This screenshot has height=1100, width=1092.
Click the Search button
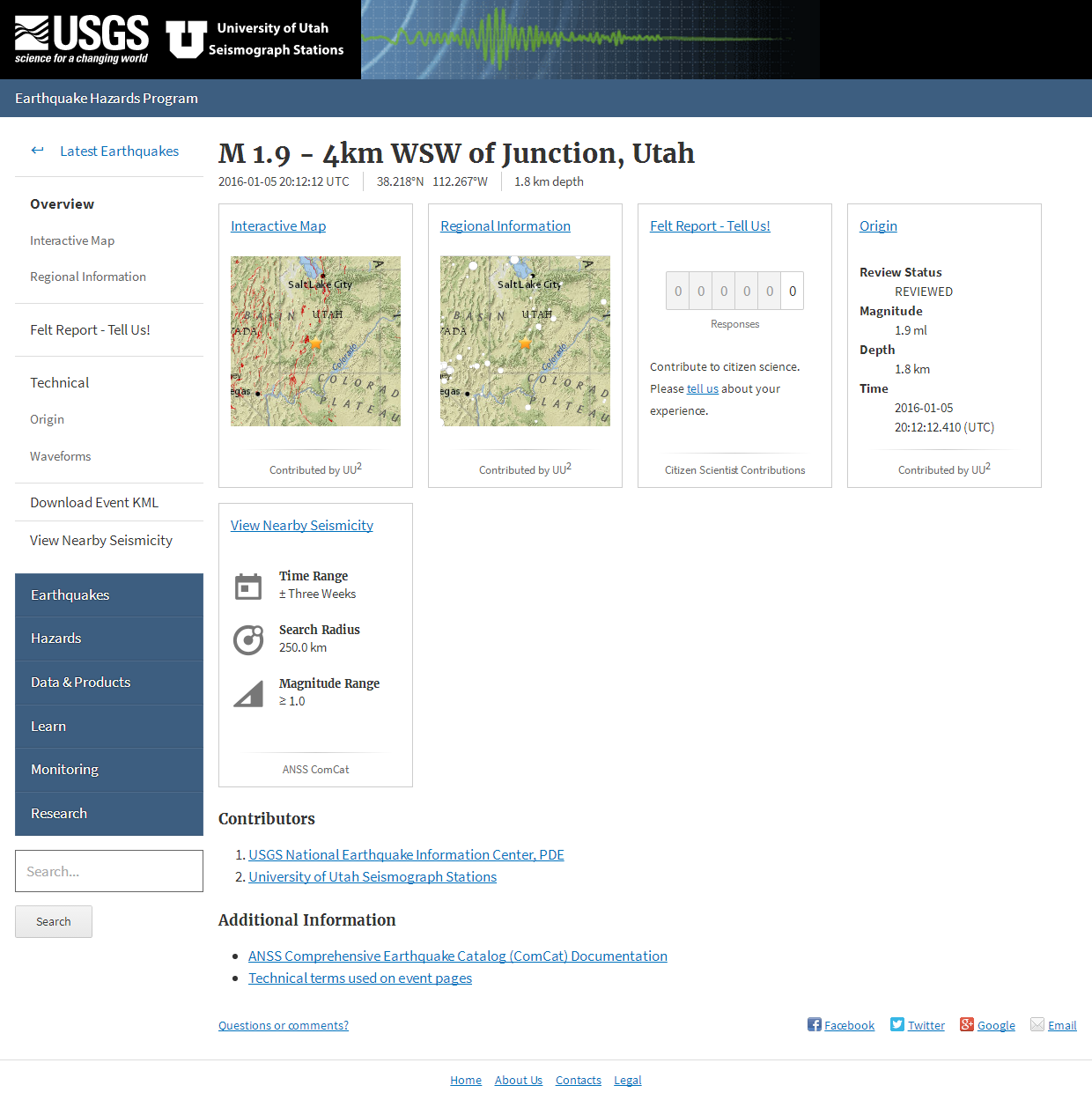(x=54, y=921)
